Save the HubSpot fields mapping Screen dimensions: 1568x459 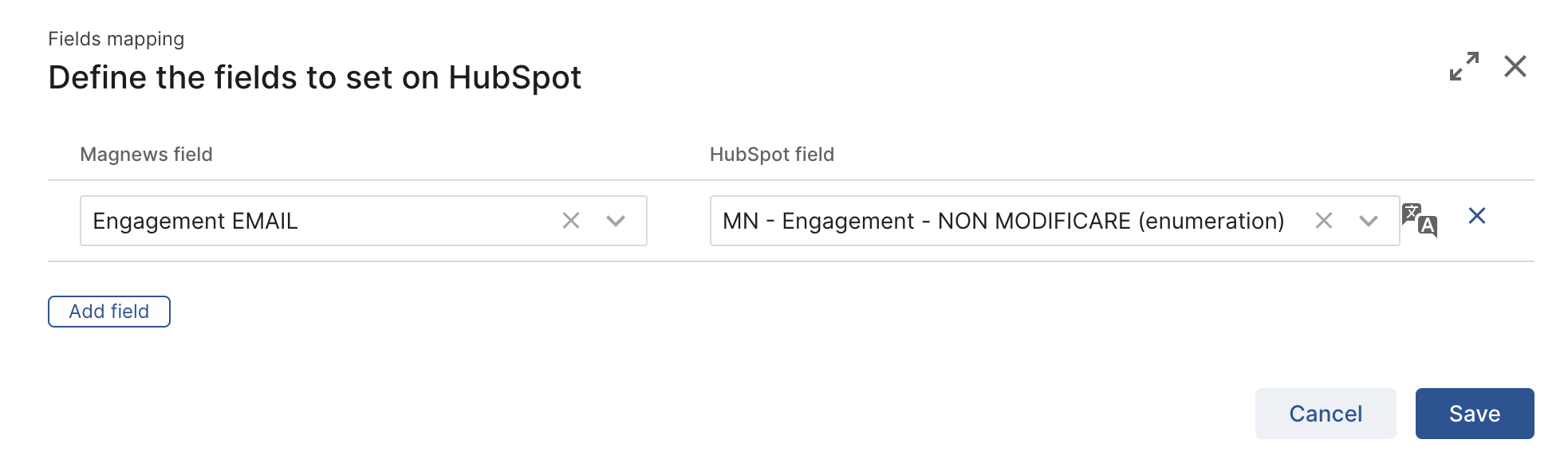[1474, 414]
